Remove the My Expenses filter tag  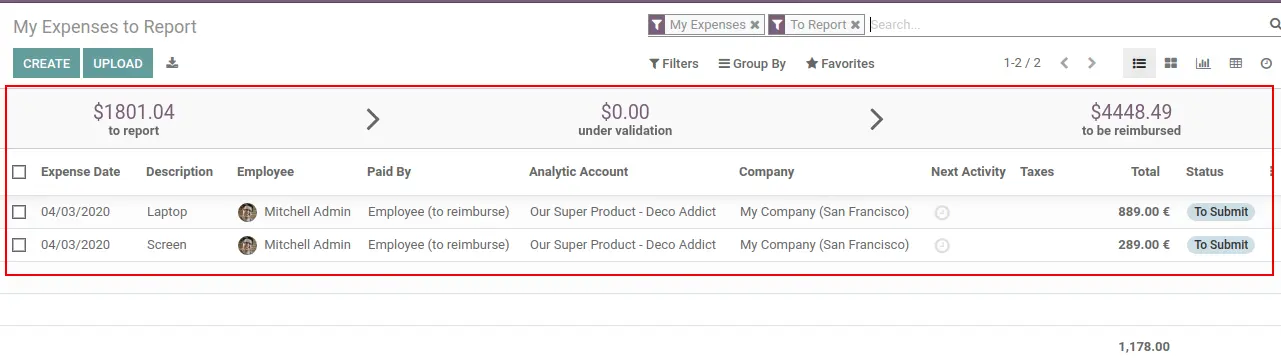(x=755, y=25)
